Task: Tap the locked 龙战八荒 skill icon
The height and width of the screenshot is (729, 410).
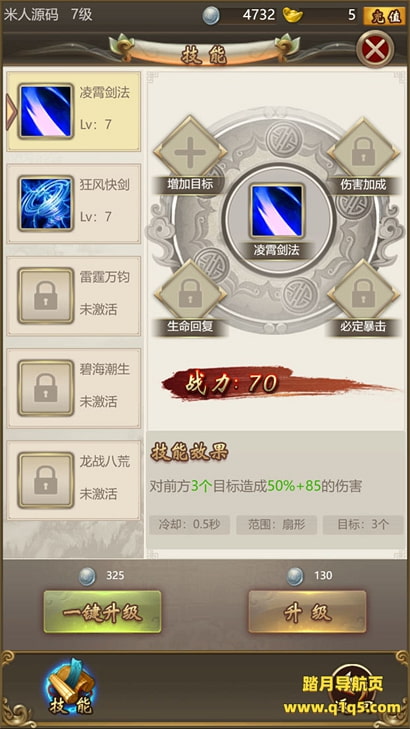Action: (x=46, y=480)
